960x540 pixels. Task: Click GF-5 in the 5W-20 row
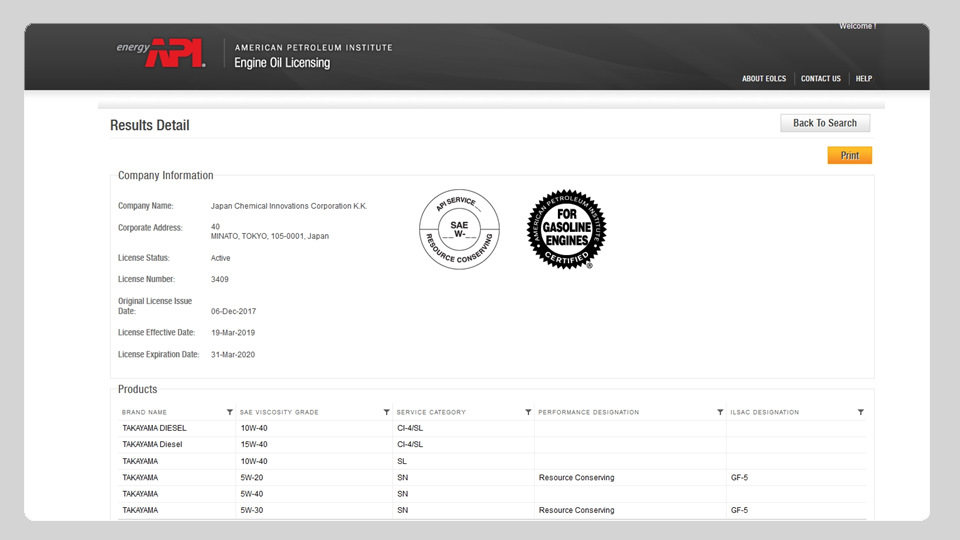tap(739, 478)
